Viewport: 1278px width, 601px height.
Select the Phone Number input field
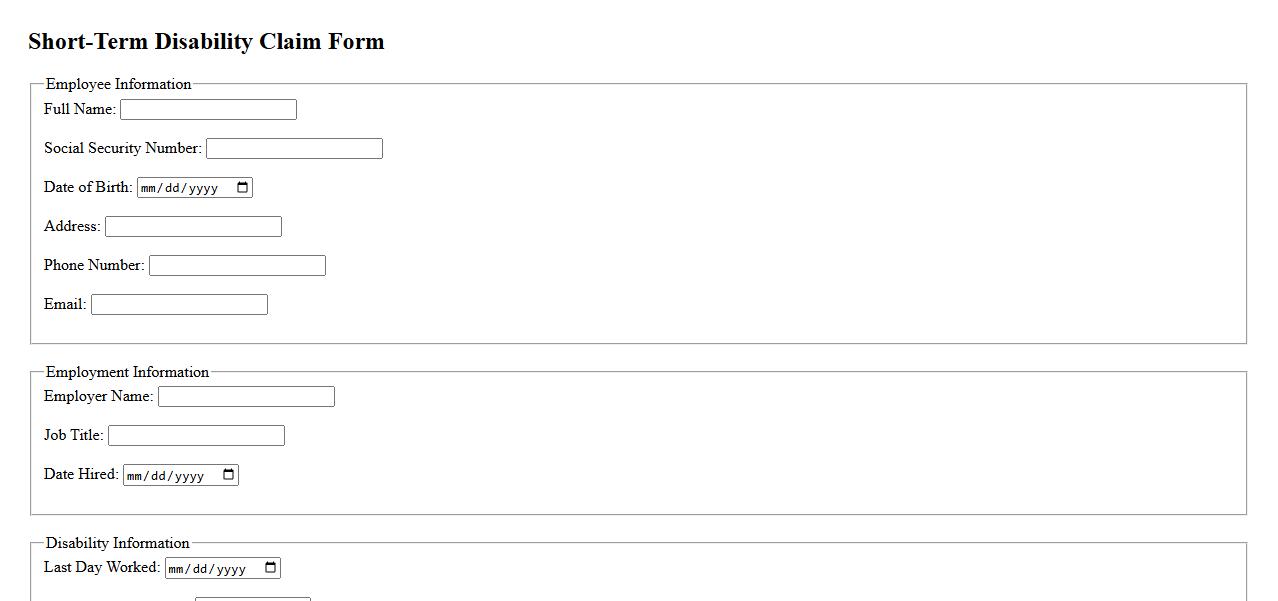(237, 266)
